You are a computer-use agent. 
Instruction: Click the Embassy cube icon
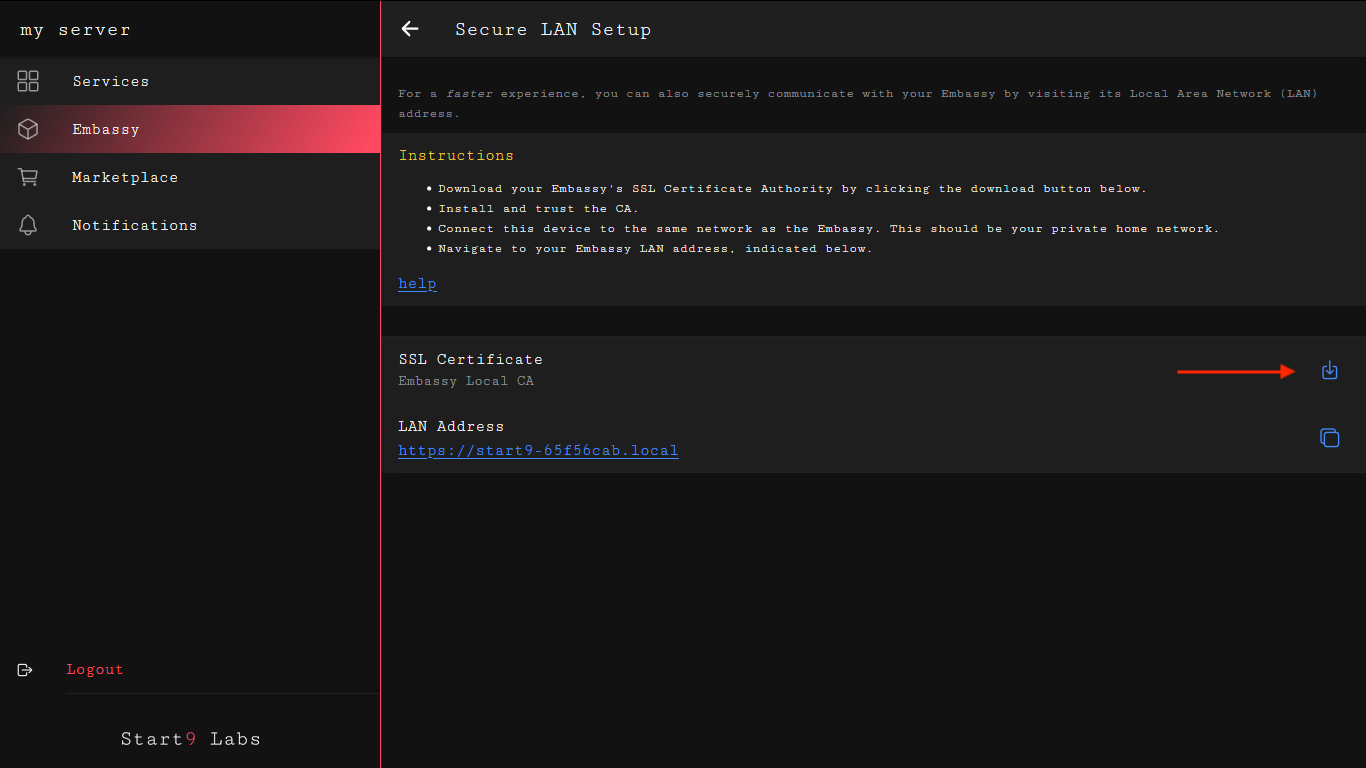[x=28, y=129]
